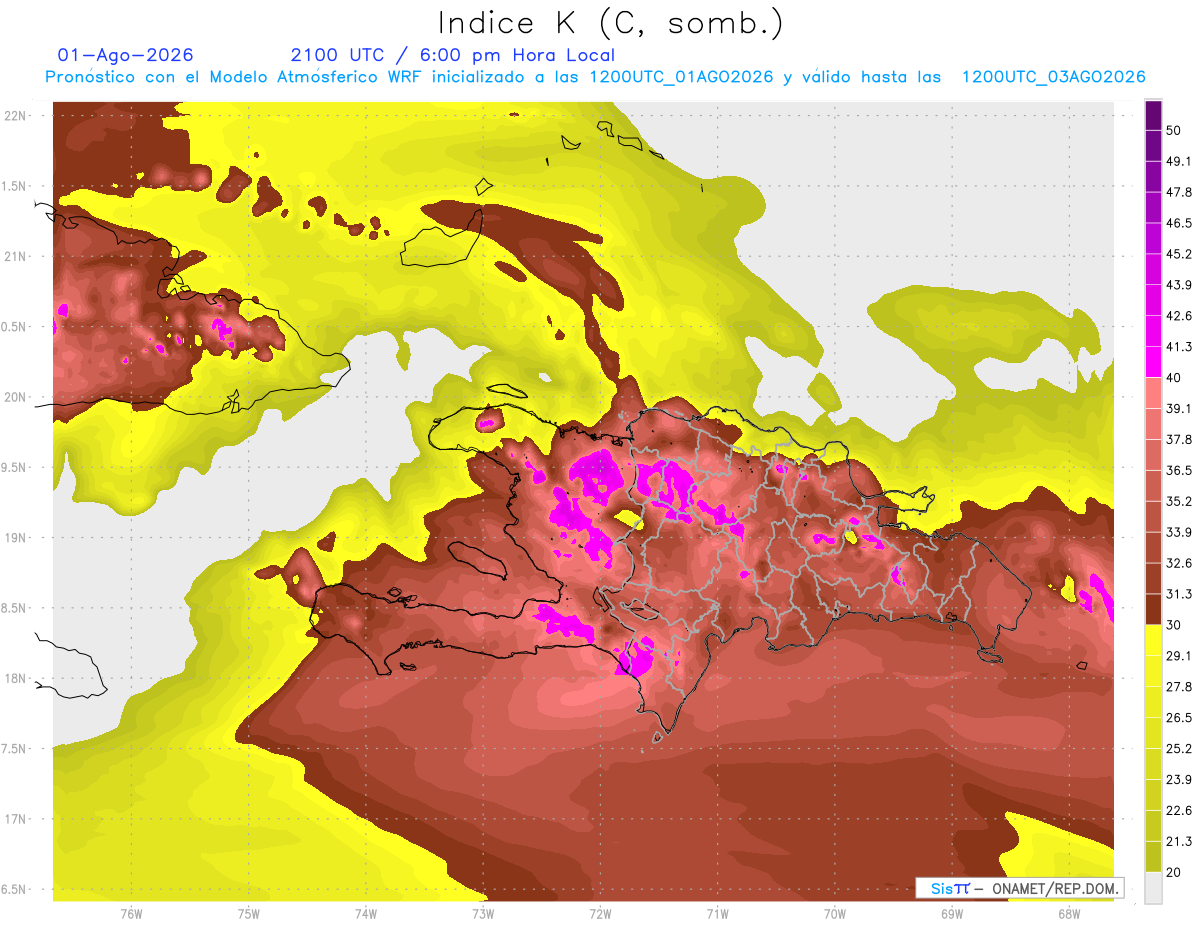
Task: Click legend value "29.1"
Action: [x=1179, y=657]
